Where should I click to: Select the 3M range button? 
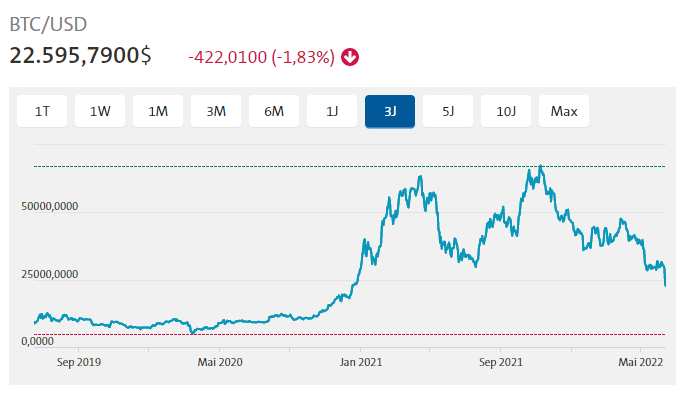(216, 111)
